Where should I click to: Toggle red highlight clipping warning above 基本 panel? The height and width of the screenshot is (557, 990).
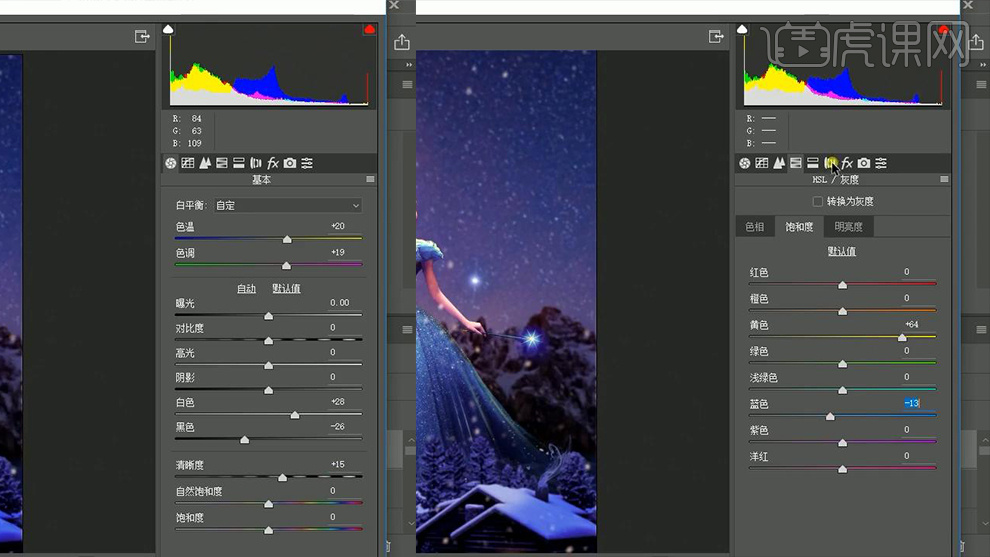click(x=369, y=30)
